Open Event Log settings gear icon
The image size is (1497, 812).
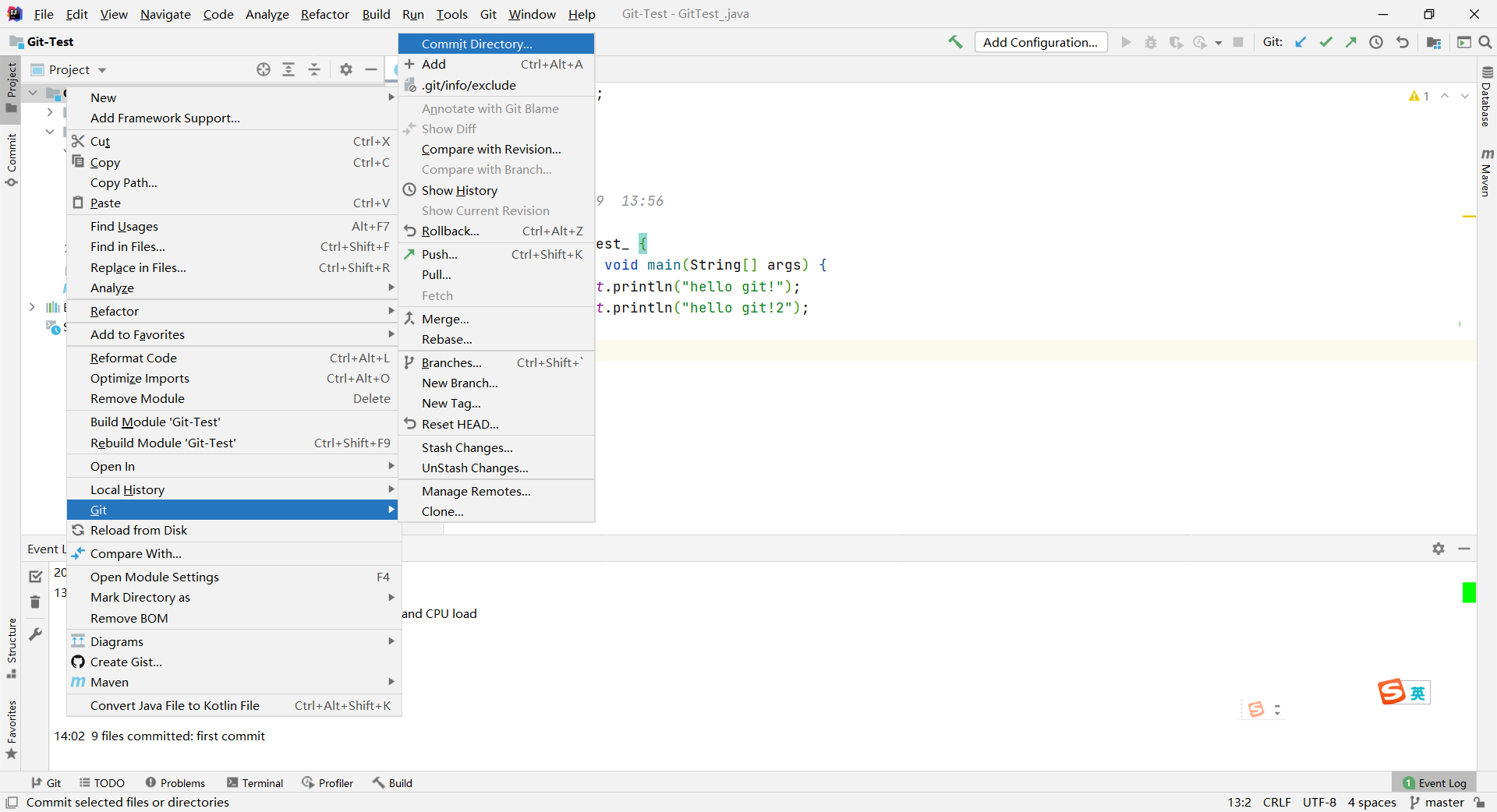click(1439, 549)
